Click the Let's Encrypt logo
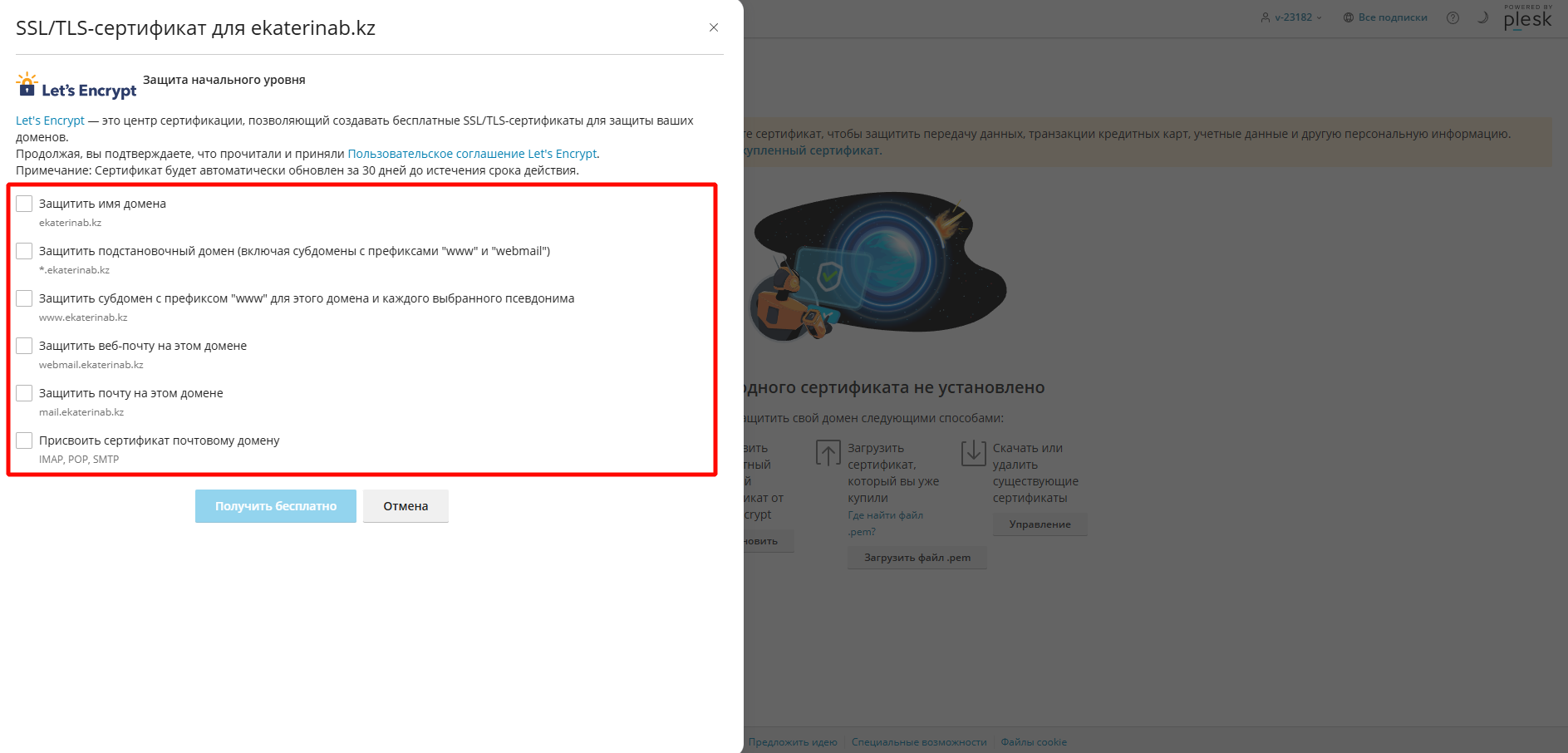This screenshot has height=753, width=1568. click(x=76, y=86)
